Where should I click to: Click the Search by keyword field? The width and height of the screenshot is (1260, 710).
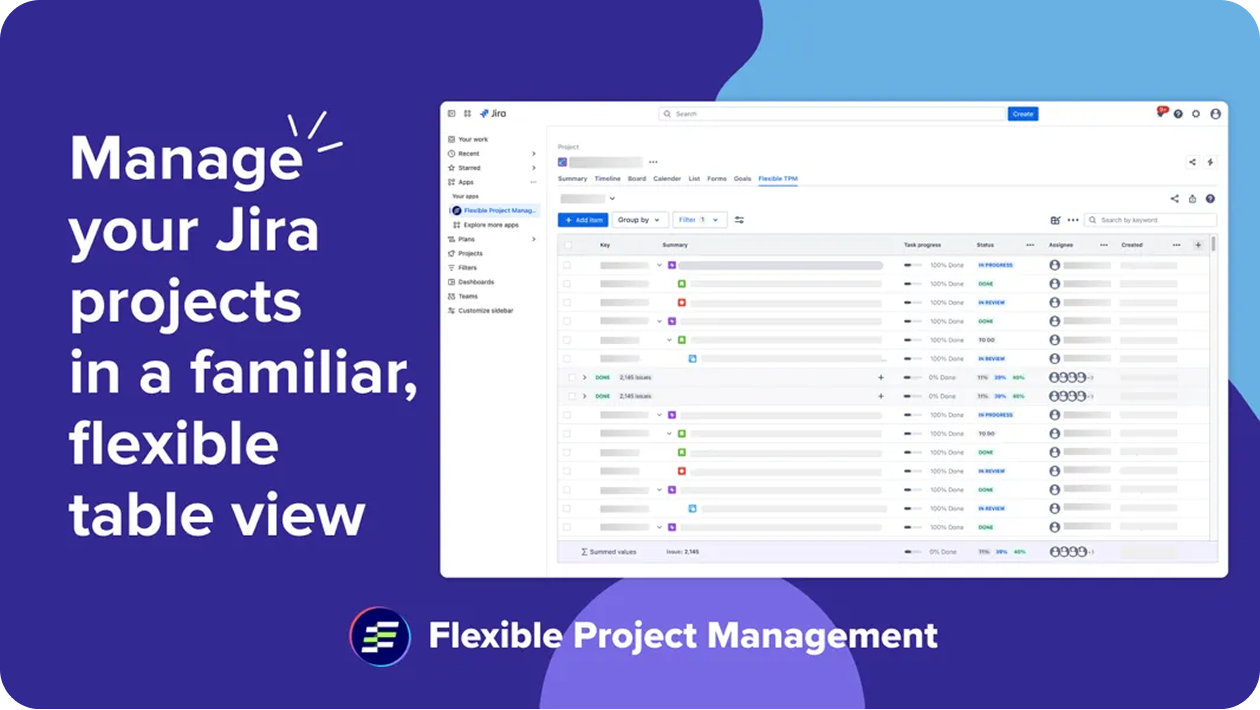pos(1155,220)
